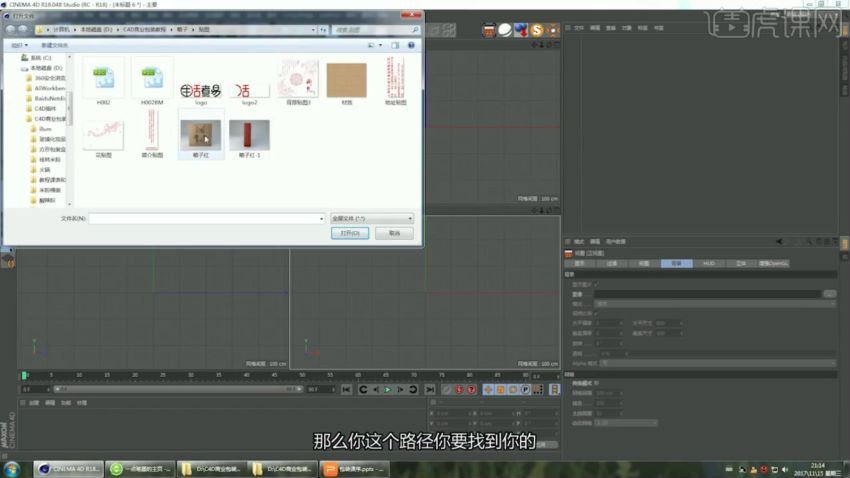Select the brown texture square file thumbnail
The width and height of the screenshot is (850, 478).
[346, 82]
